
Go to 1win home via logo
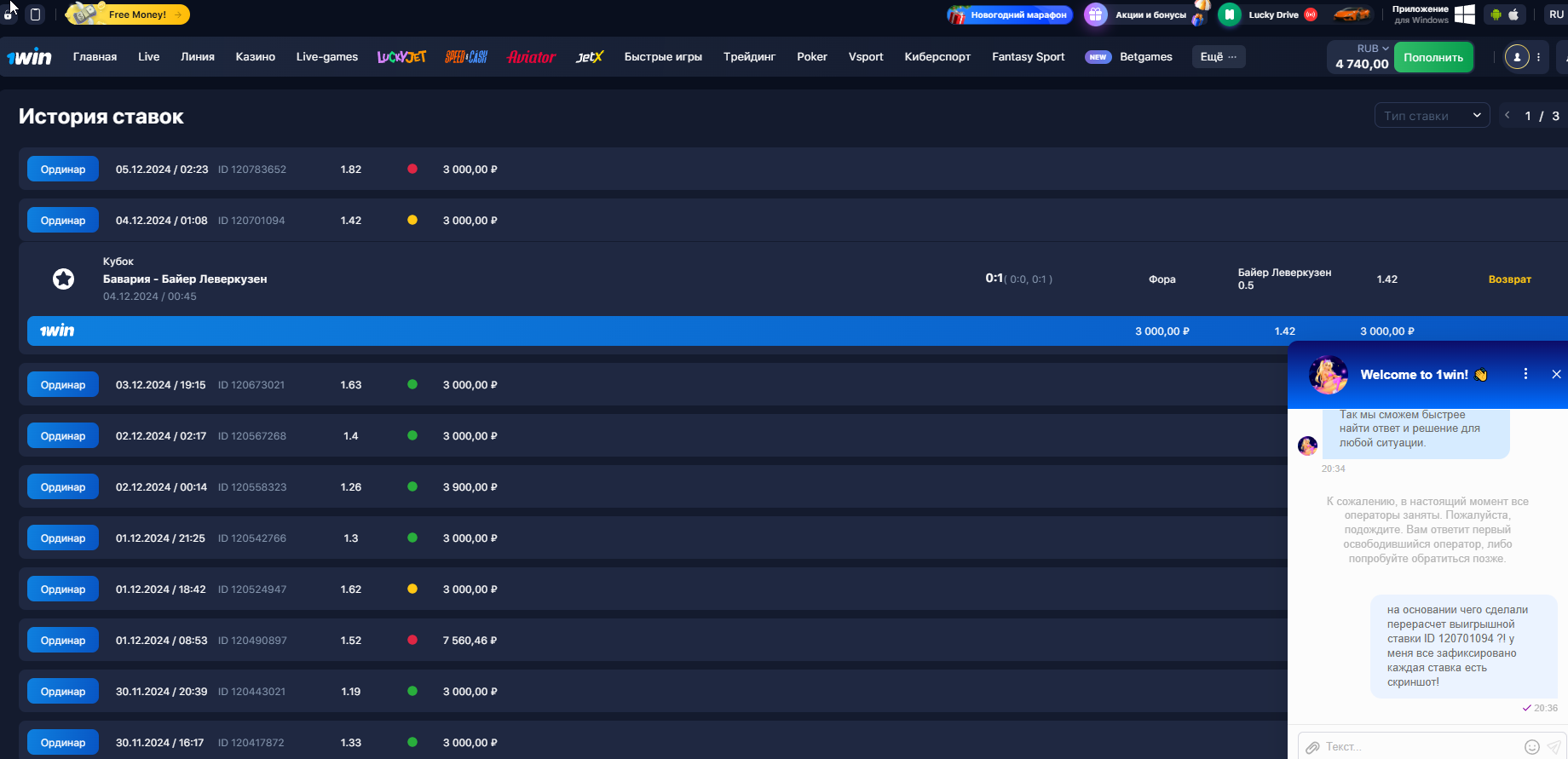coord(29,57)
